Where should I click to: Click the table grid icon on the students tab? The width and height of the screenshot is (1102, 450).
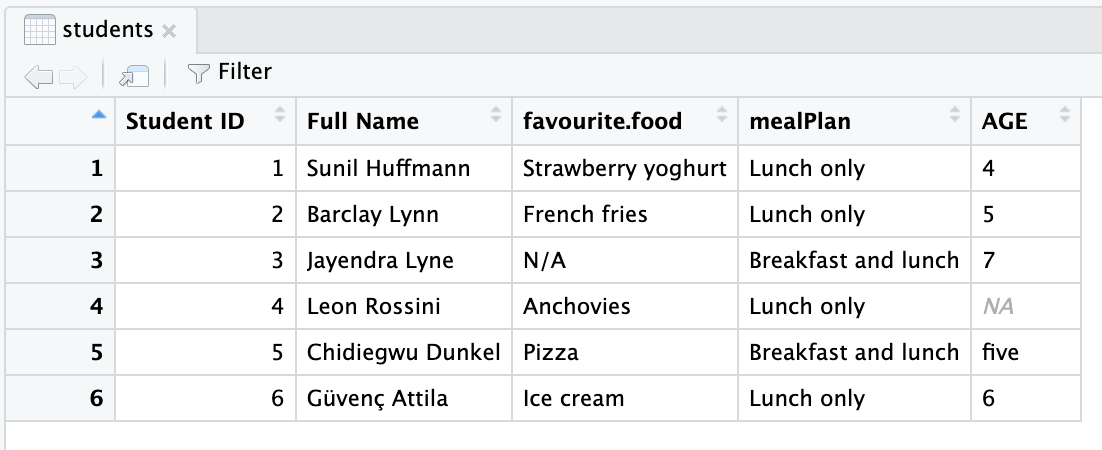click(x=39, y=30)
